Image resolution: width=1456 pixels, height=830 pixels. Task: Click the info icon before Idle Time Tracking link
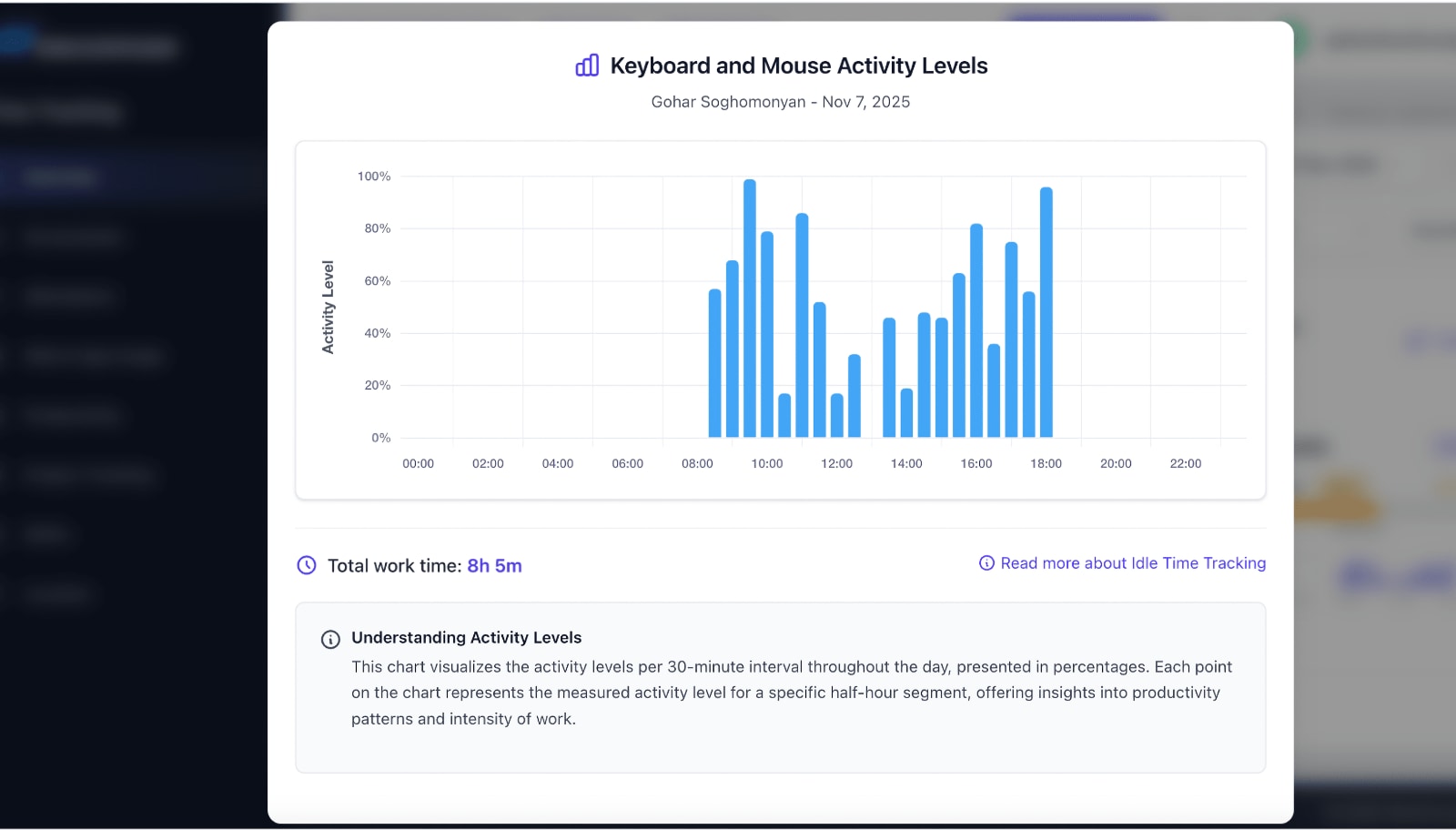986,563
